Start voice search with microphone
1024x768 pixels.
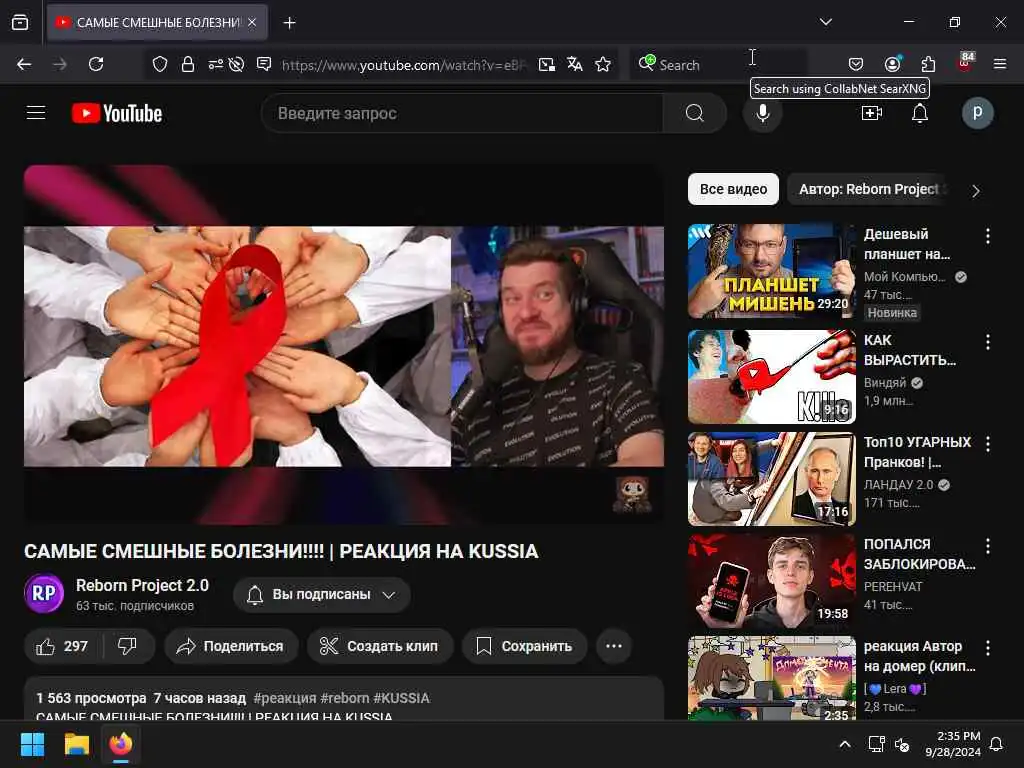point(763,113)
